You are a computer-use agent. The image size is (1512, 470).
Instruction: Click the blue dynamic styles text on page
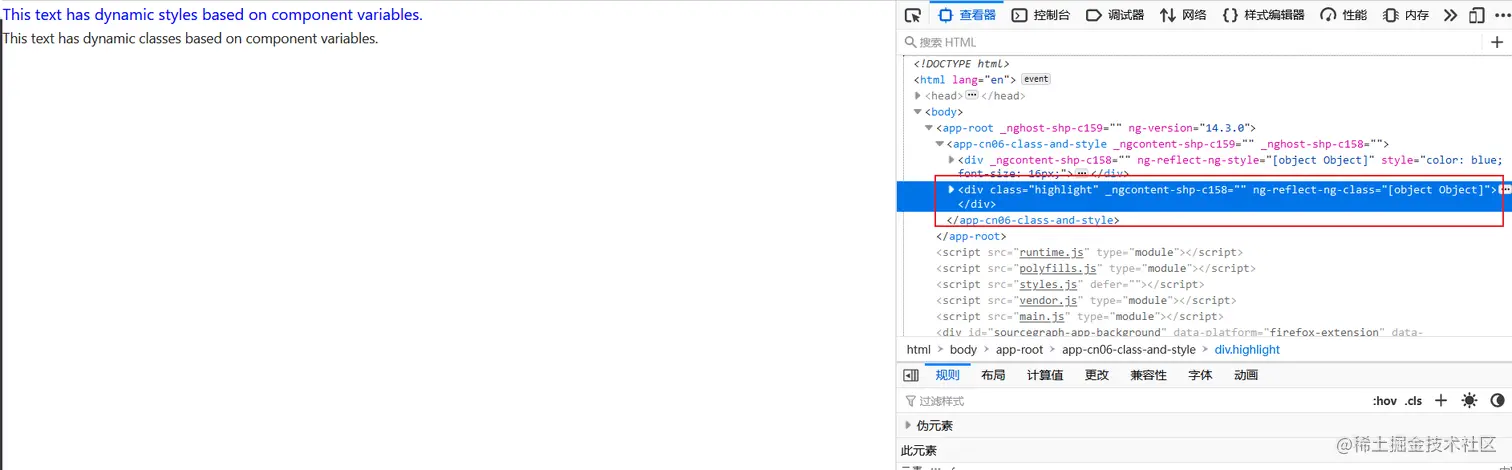(x=213, y=15)
